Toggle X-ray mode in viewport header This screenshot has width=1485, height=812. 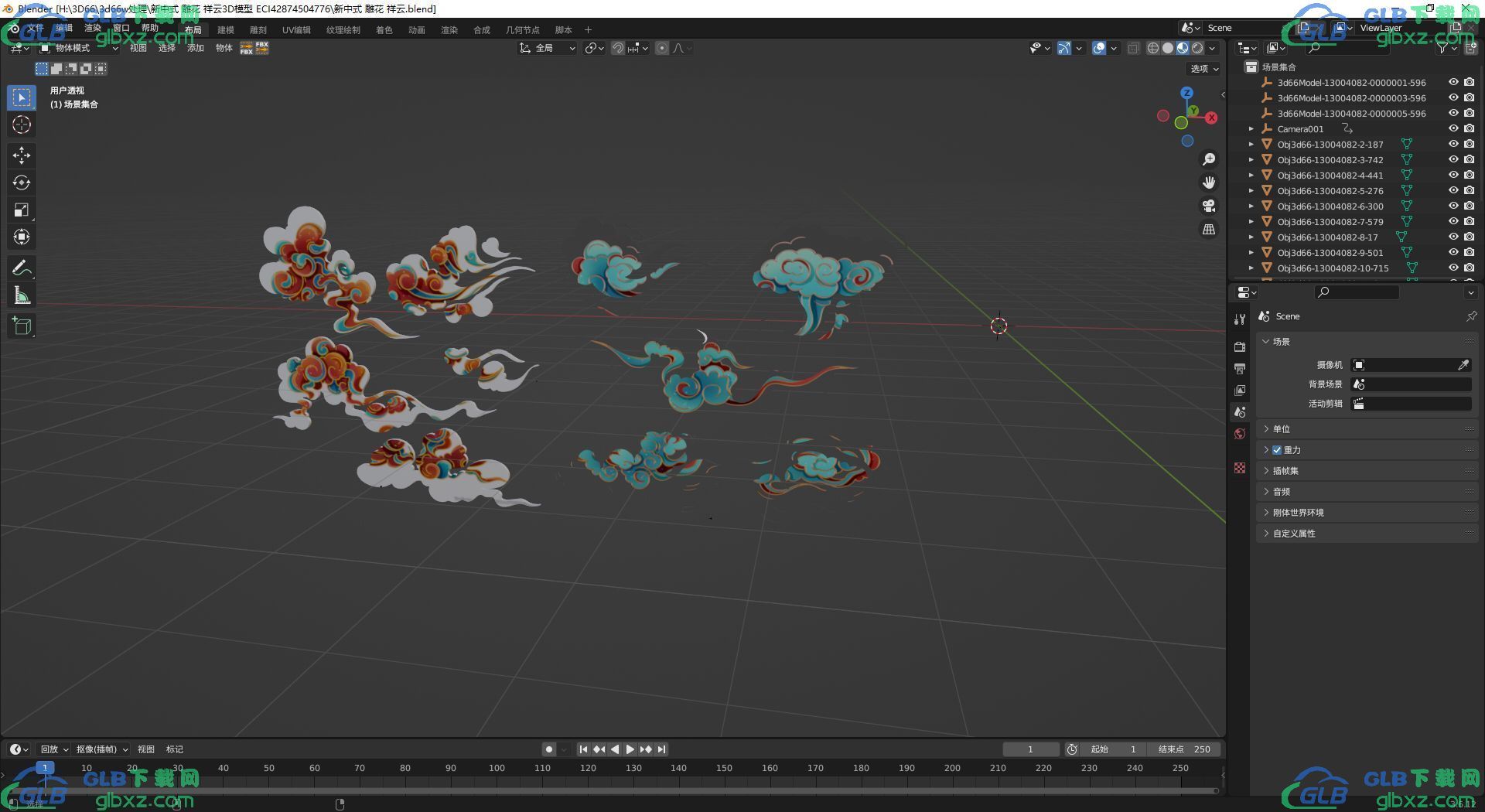[1133, 48]
